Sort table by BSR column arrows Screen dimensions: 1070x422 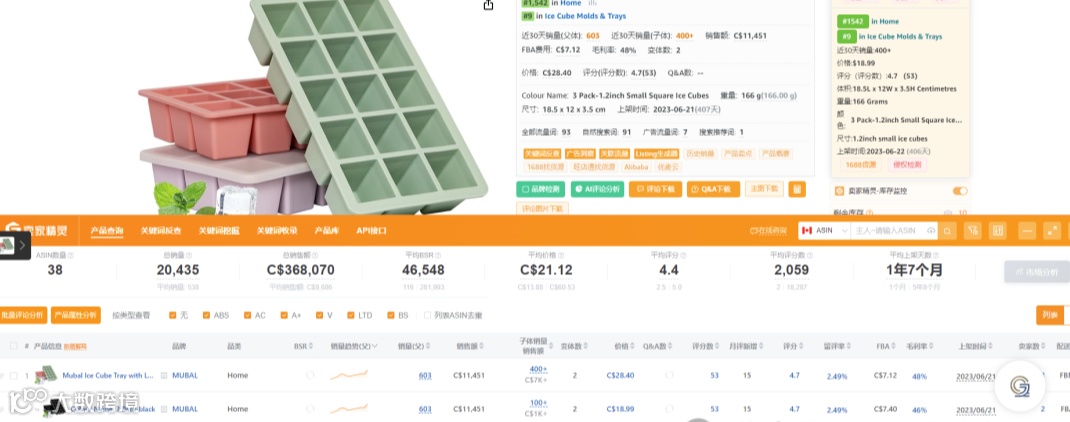click(x=310, y=346)
